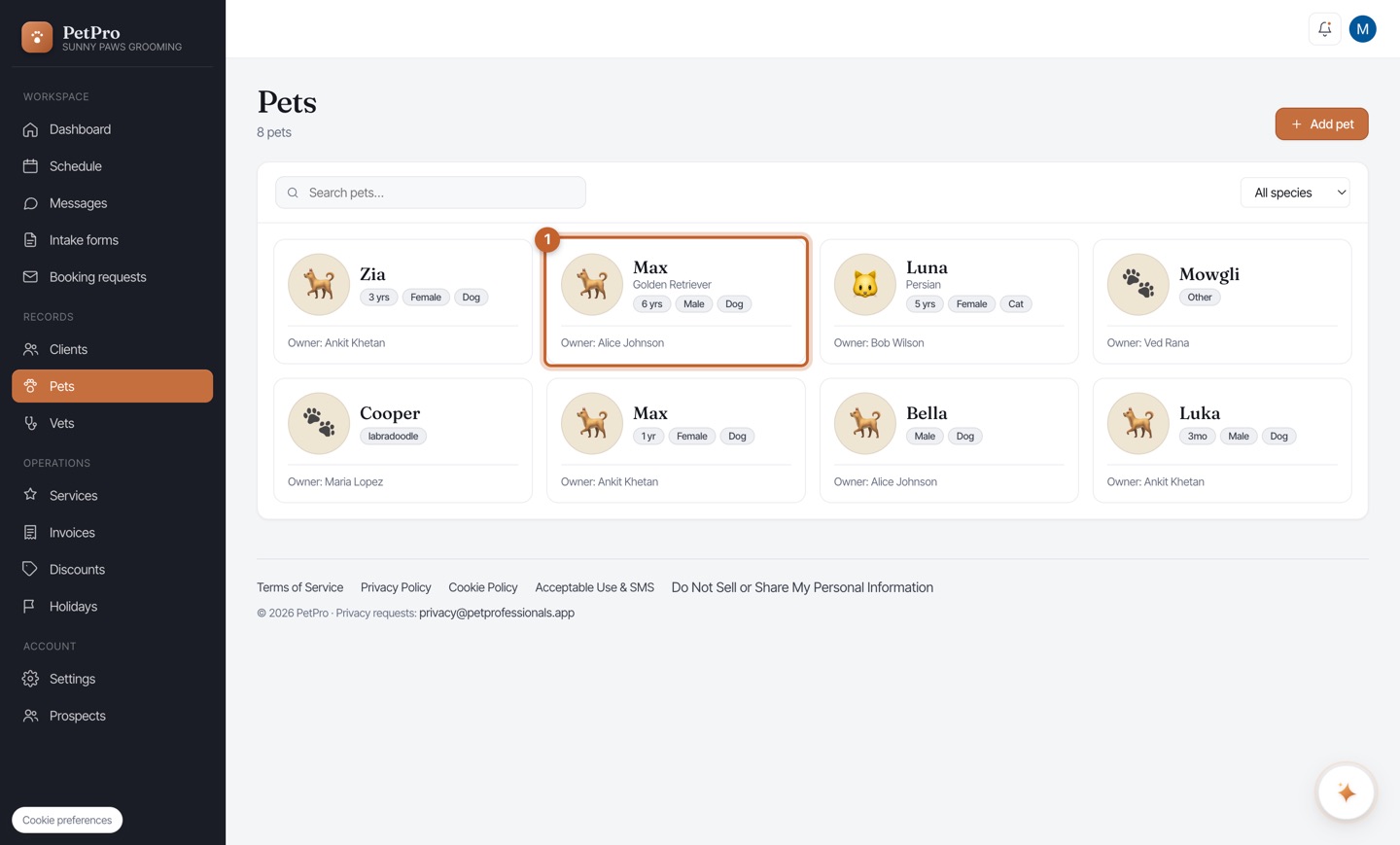The image size is (1400, 845).
Task: Click Mowgli's paw print avatar
Action: click(x=1137, y=285)
